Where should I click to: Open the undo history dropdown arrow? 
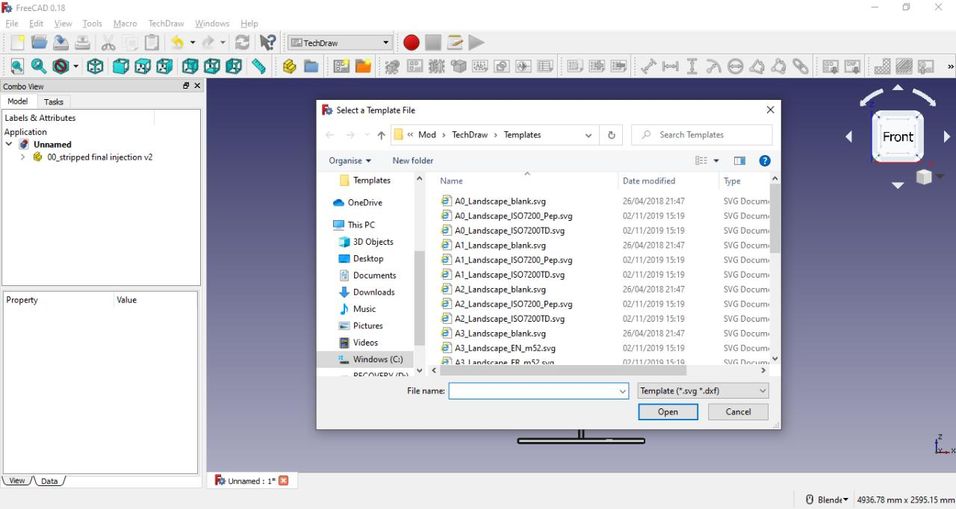click(x=192, y=43)
